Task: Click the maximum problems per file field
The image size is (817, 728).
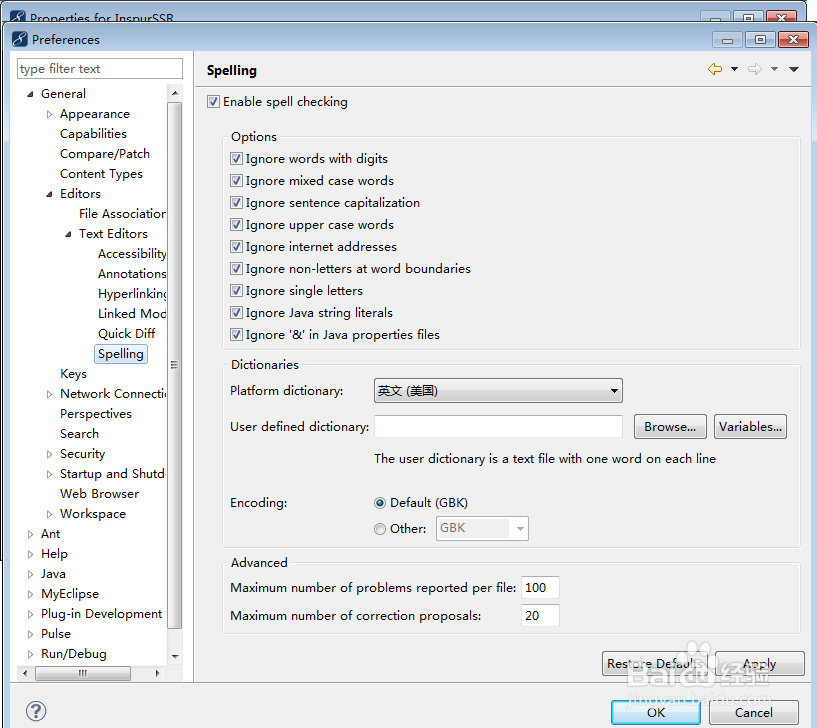Action: [x=540, y=588]
